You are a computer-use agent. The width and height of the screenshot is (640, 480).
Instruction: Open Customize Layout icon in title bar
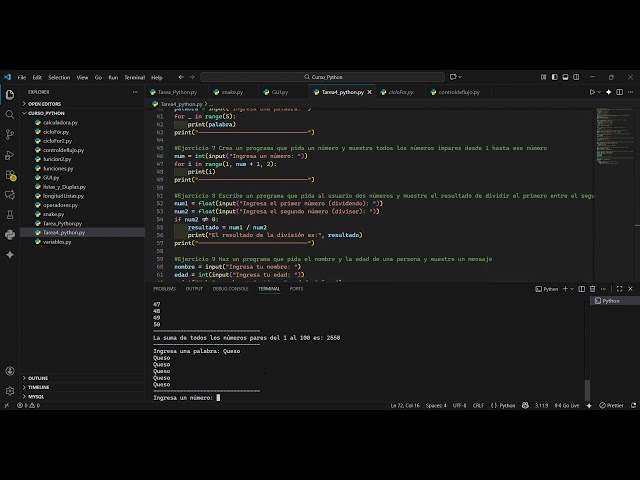coord(543,77)
